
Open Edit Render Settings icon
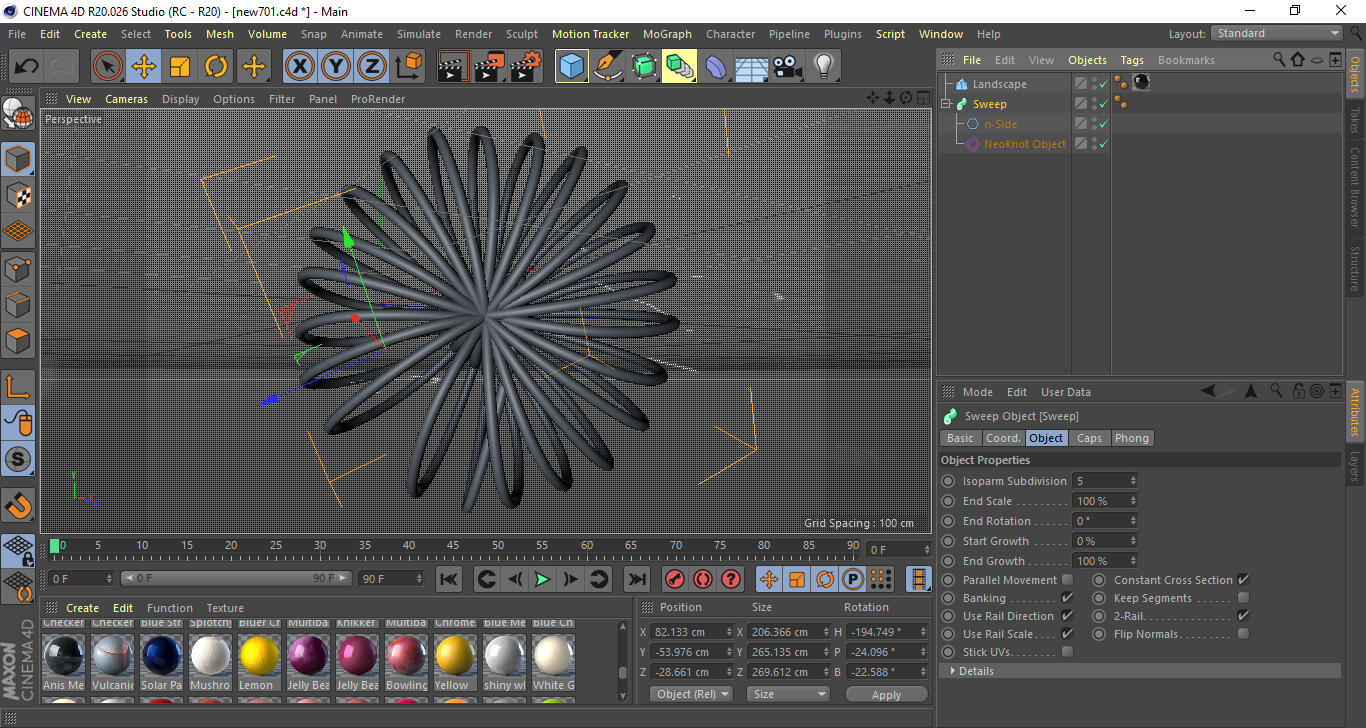[526, 67]
